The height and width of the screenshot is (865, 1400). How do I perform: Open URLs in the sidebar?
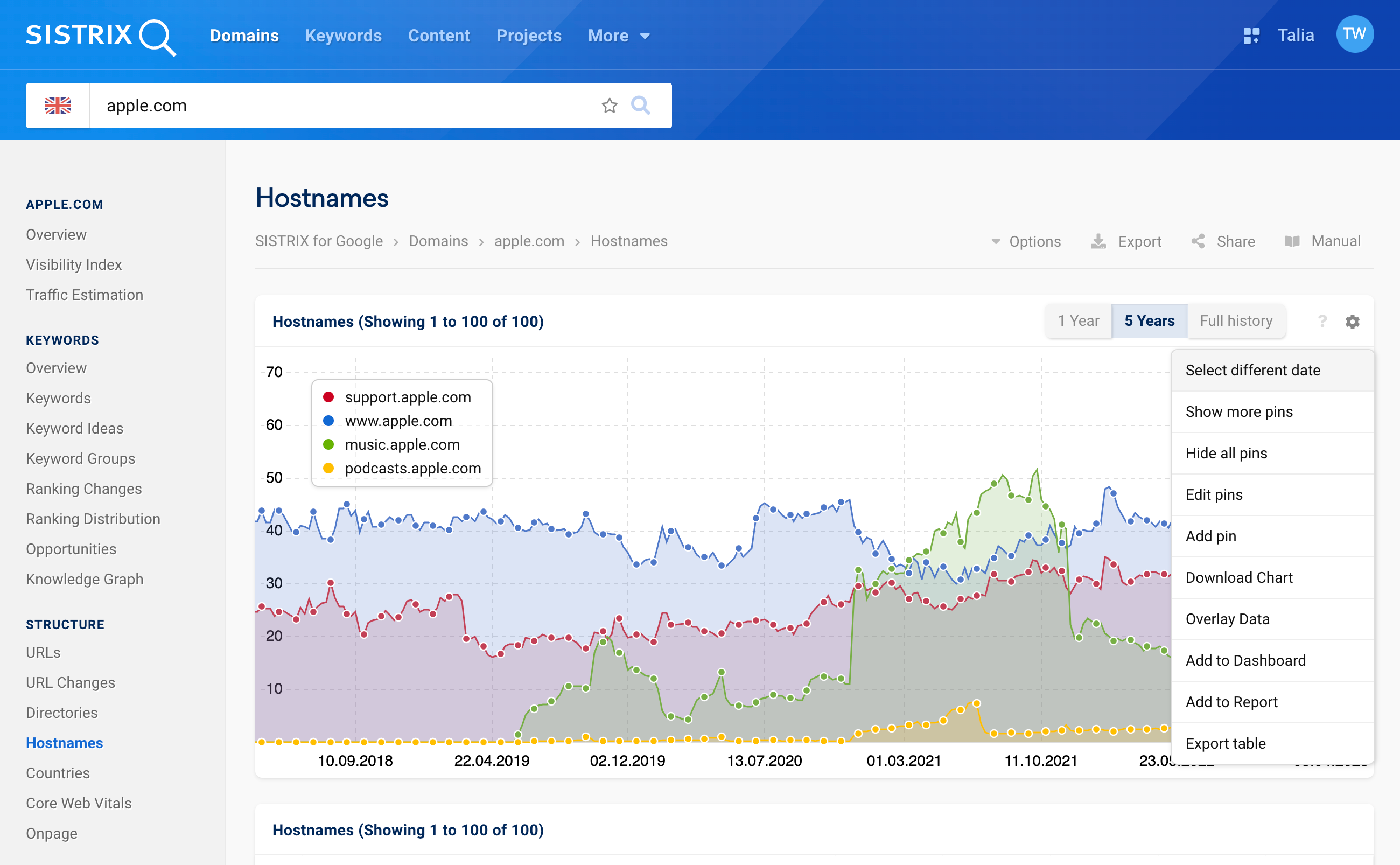[x=43, y=653]
